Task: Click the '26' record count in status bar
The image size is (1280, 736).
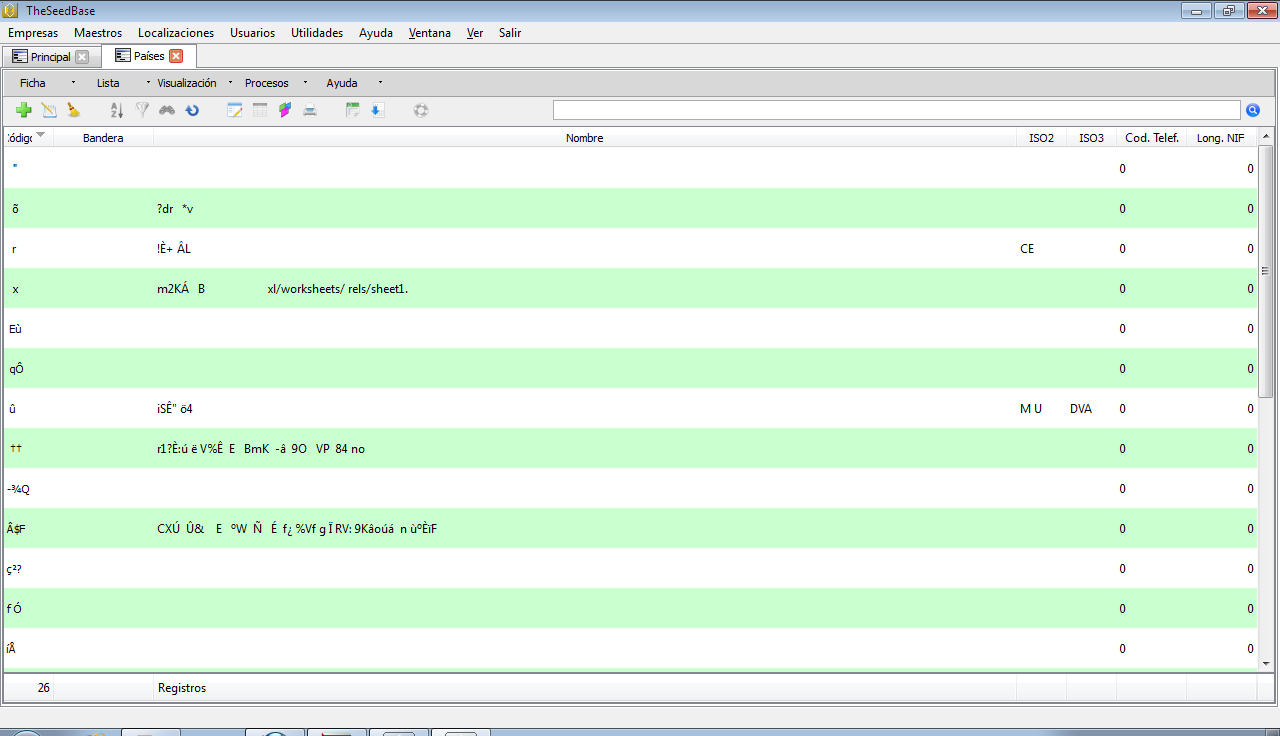Action: pos(44,688)
